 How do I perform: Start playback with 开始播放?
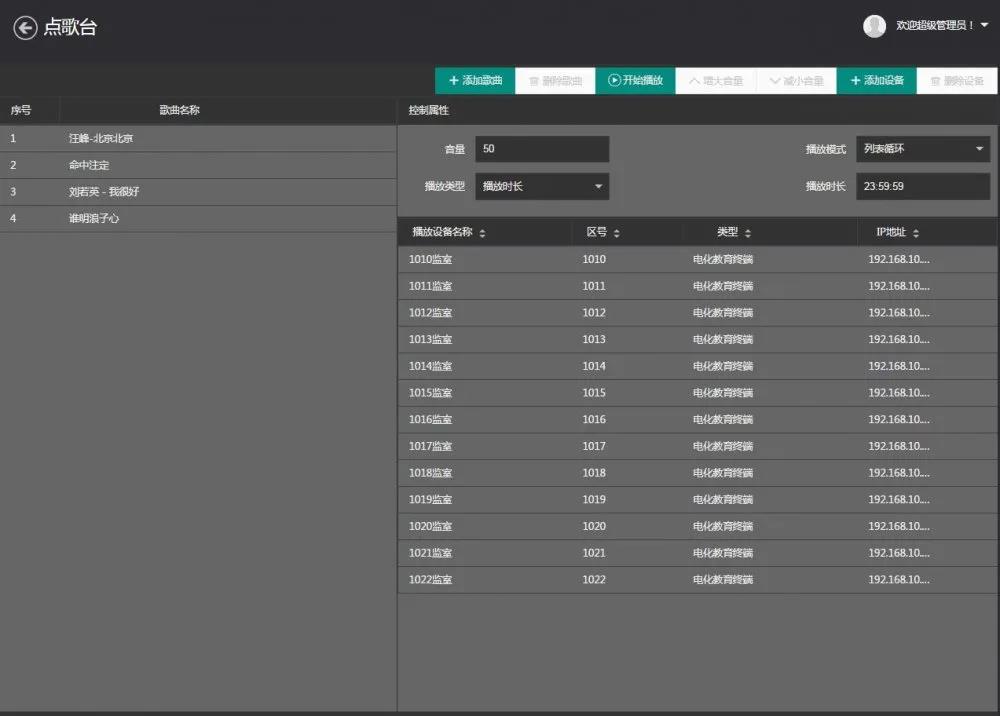pyautogui.click(x=635, y=81)
